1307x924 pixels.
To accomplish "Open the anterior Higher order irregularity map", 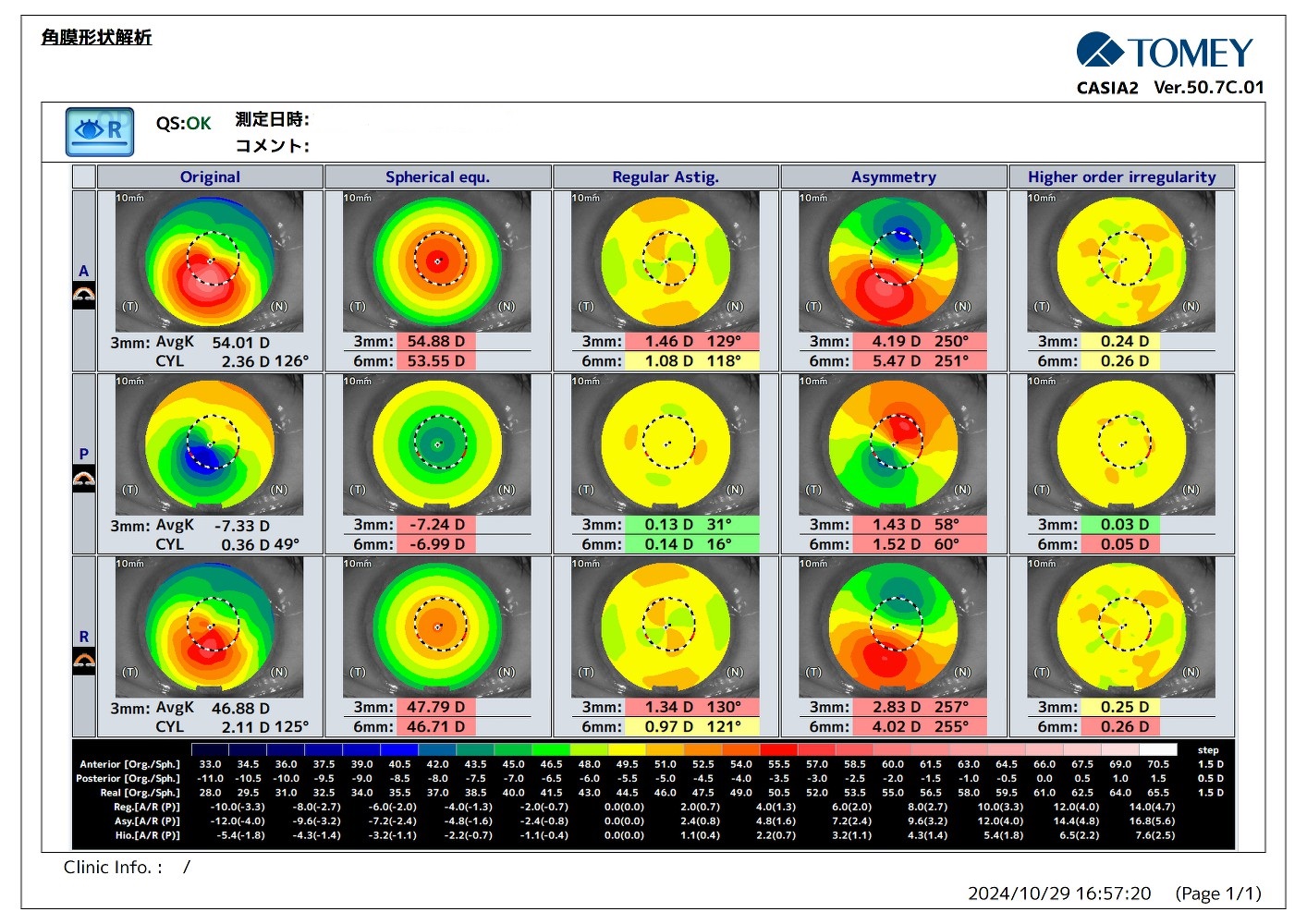I will [1121, 261].
